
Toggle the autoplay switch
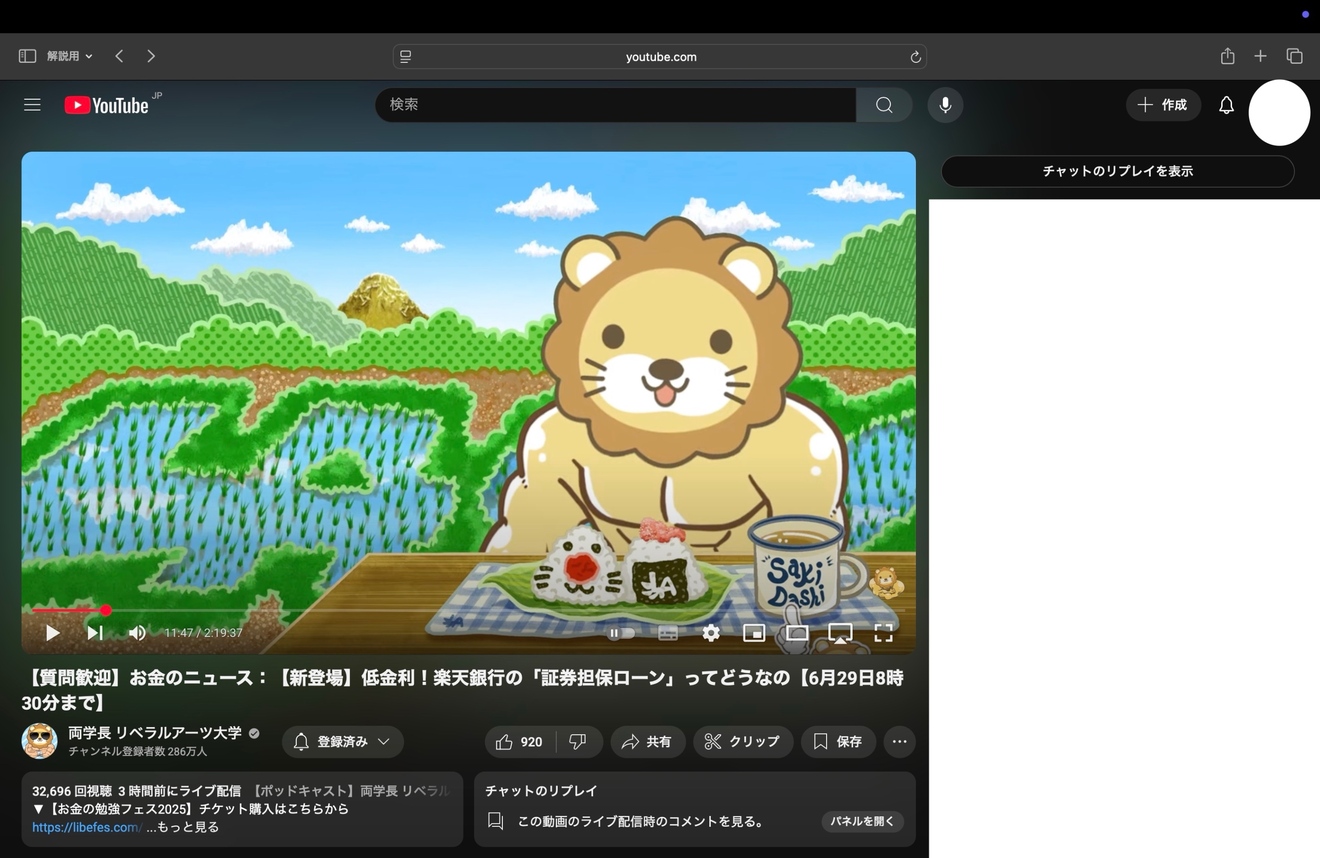tap(621, 632)
